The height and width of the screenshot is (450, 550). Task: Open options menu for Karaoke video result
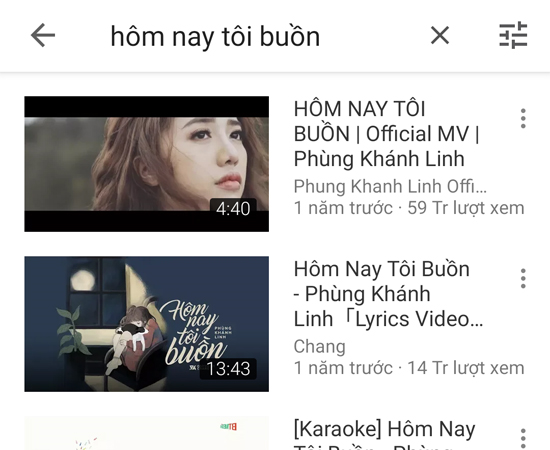[x=523, y=438]
